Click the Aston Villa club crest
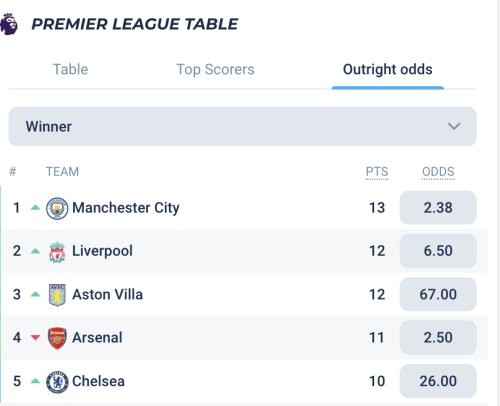The height and width of the screenshot is (406, 500). pyautogui.click(x=57, y=295)
